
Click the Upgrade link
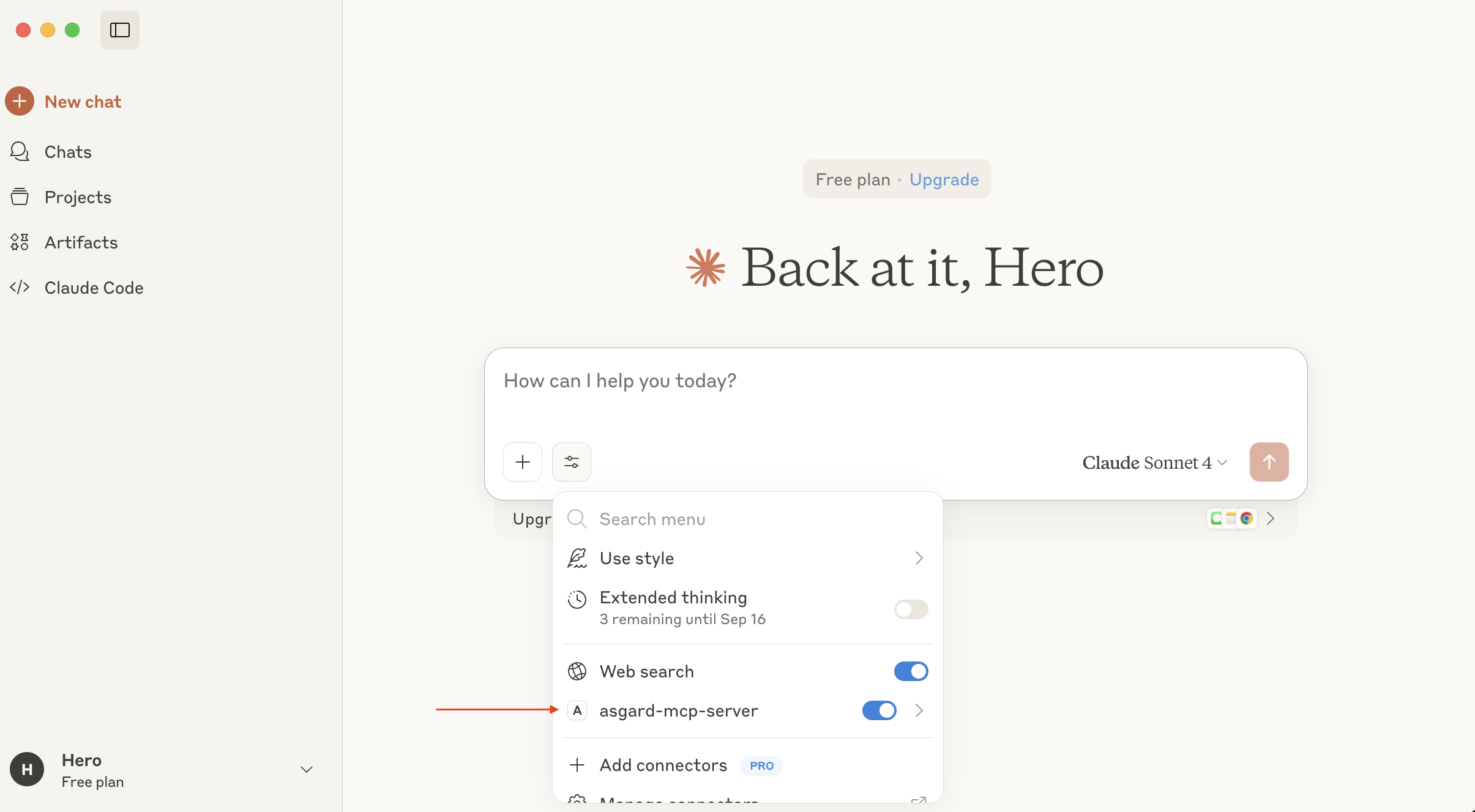[944, 179]
